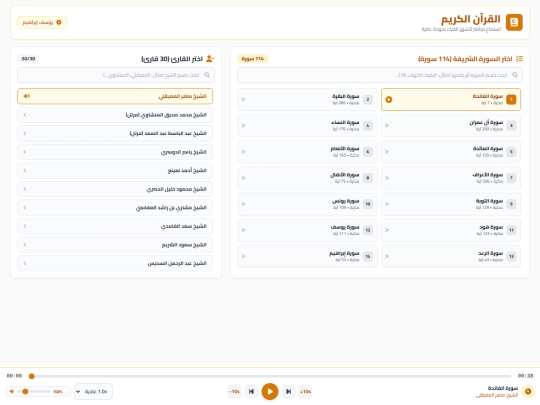Click the 100% volume percentage label
Viewport: 540px width, 405px height.
coord(58,392)
